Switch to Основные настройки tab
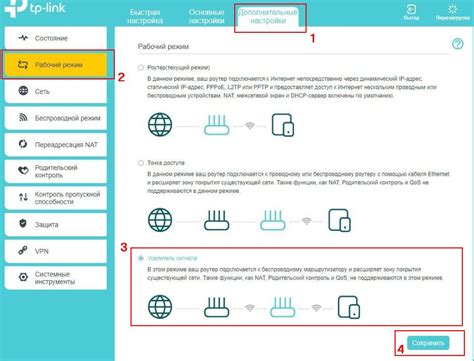The width and height of the screenshot is (474, 361). 206,16
